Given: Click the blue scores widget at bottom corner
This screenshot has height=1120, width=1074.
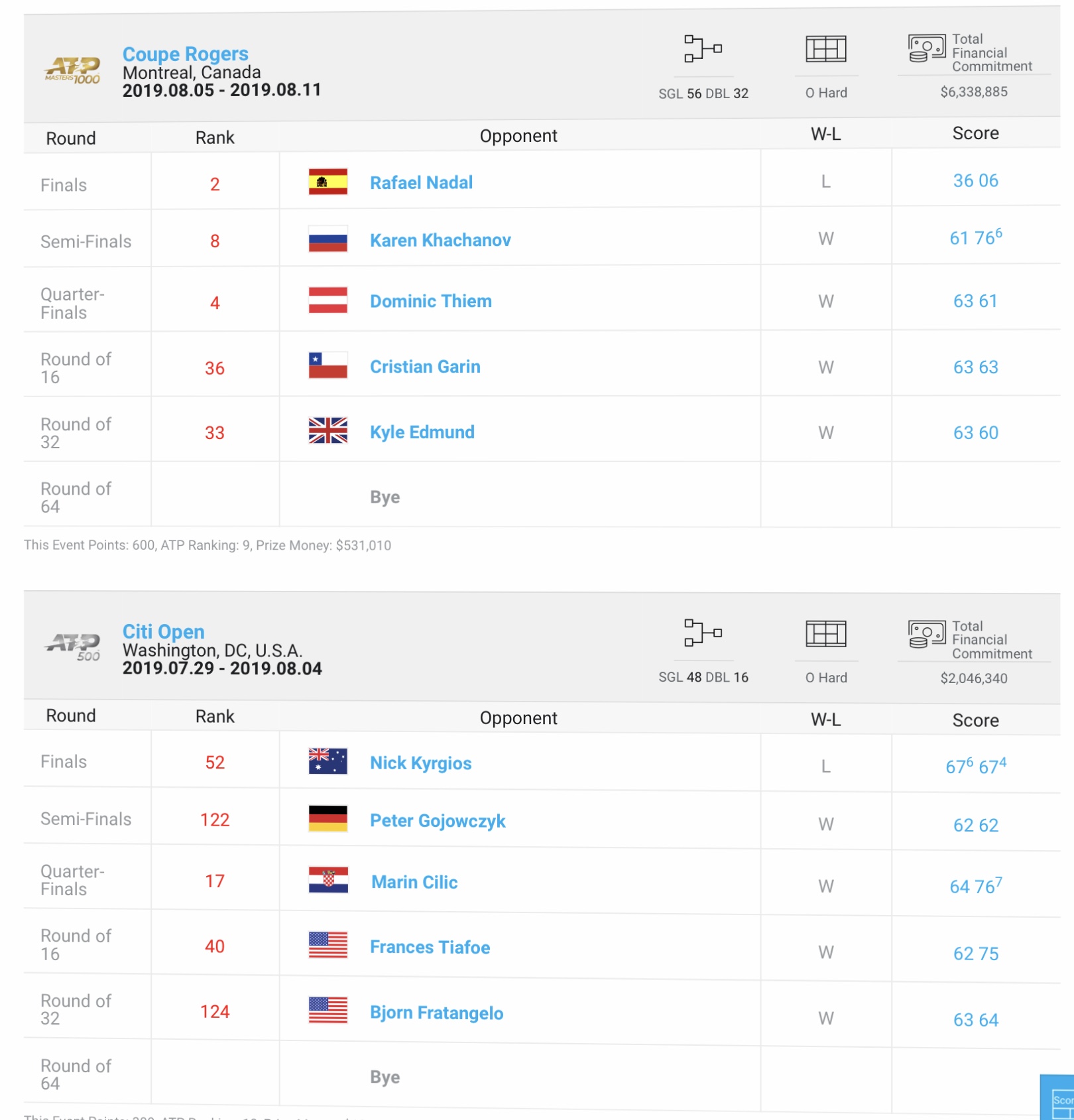Looking at the screenshot, I should [x=1057, y=1097].
